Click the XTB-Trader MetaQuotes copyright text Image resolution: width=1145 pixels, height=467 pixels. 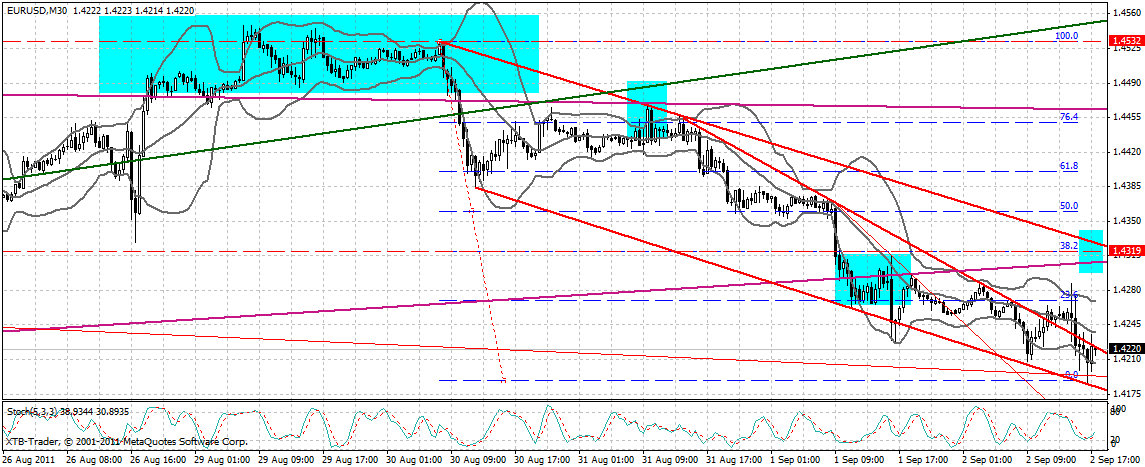(x=126, y=442)
